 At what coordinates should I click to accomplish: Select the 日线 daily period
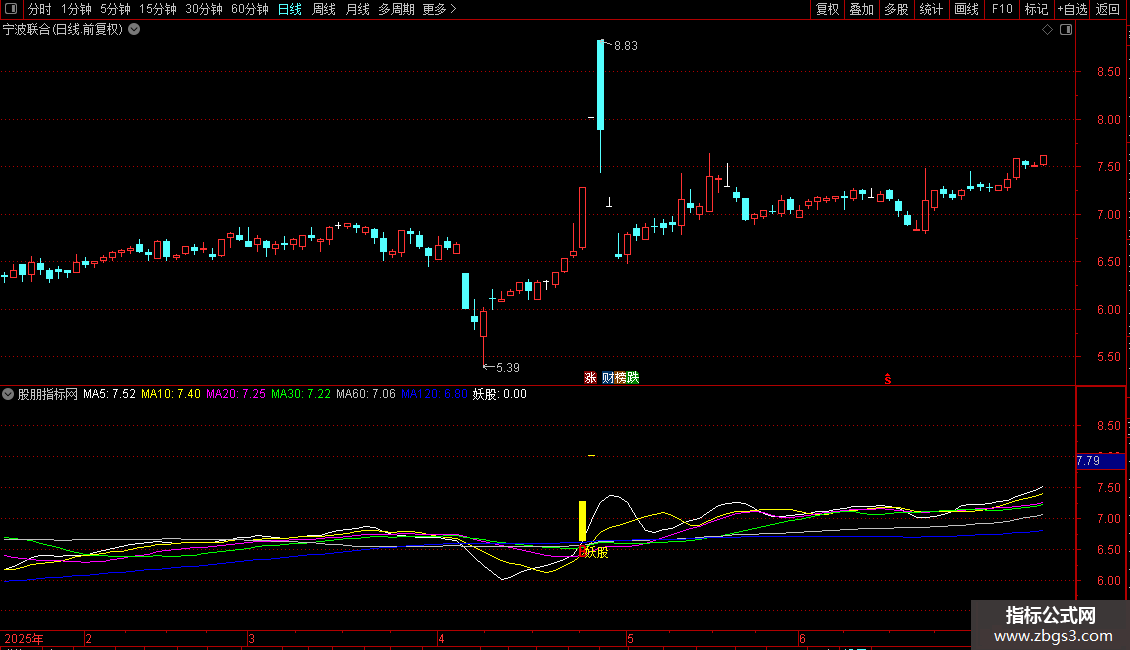(x=290, y=9)
